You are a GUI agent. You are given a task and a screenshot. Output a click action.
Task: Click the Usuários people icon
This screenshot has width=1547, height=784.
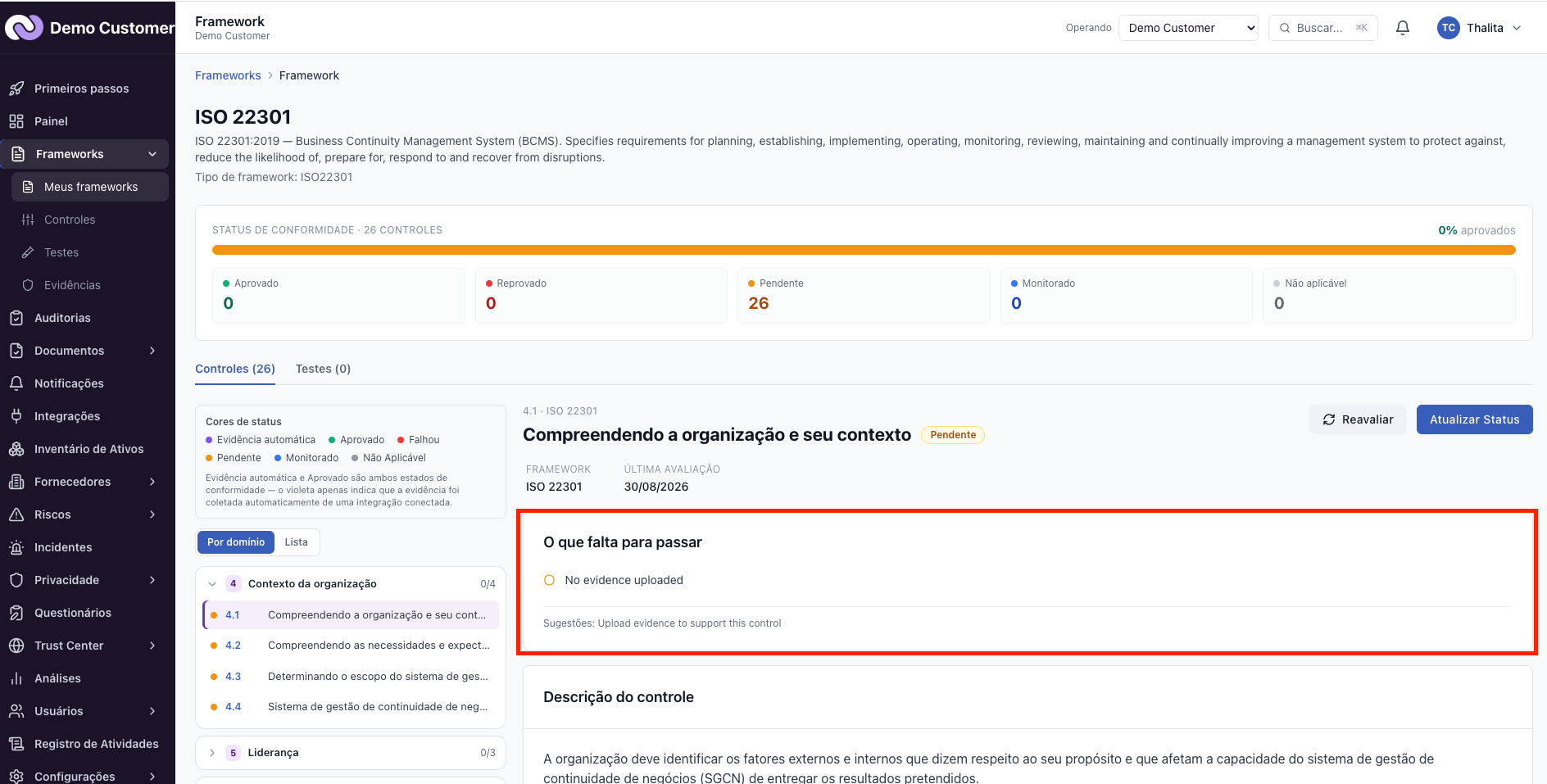16,711
